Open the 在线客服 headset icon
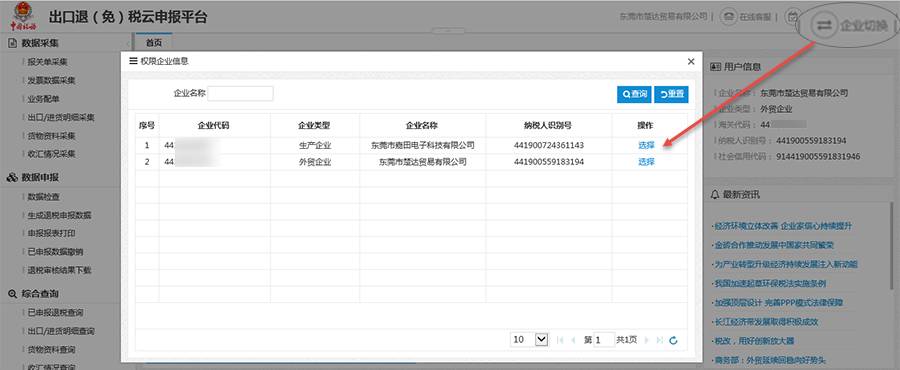The width and height of the screenshot is (900, 370). tap(728, 16)
